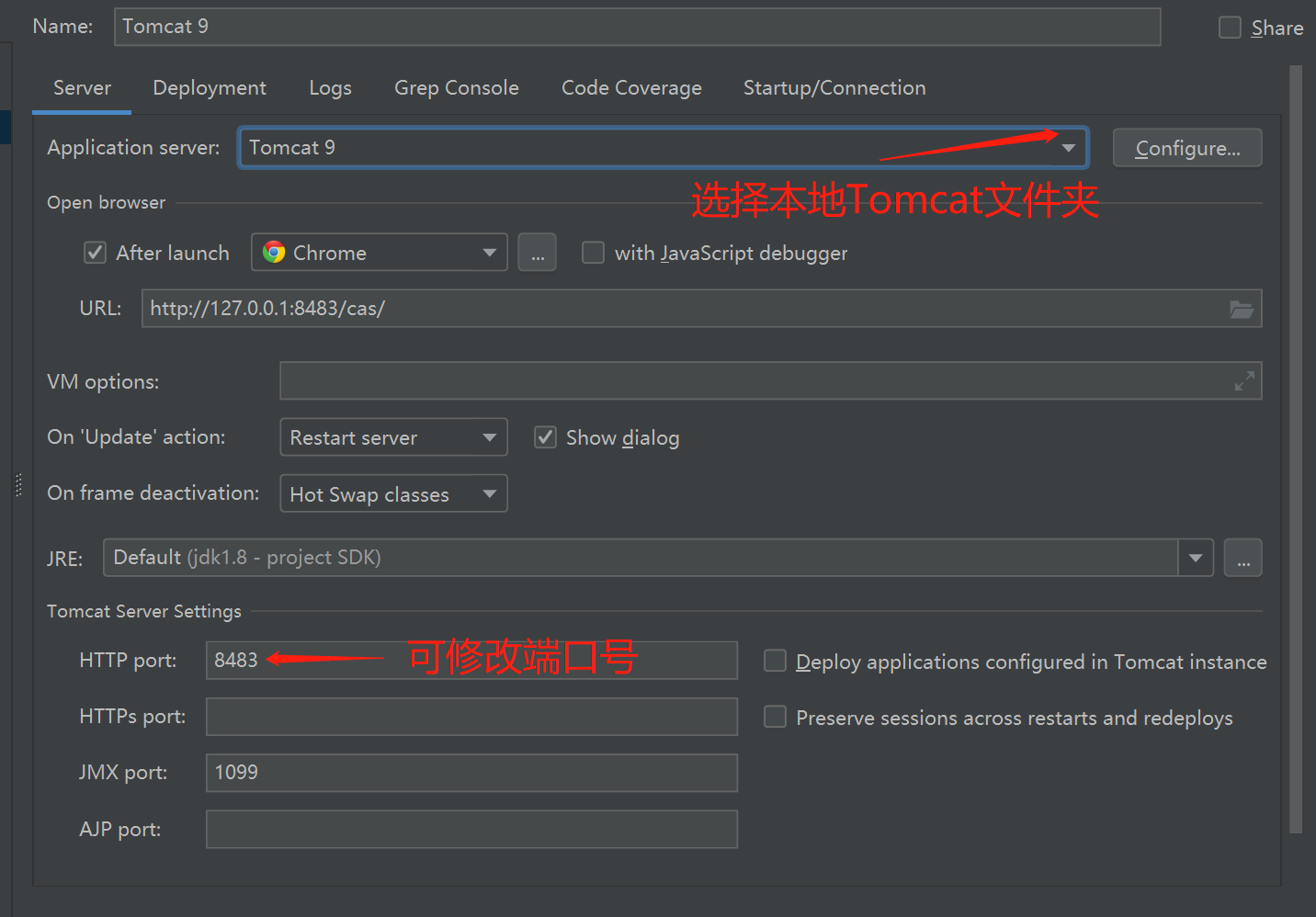Viewport: 1316px width, 917px height.
Task: Switch to the Deployment tab
Action: (x=210, y=88)
